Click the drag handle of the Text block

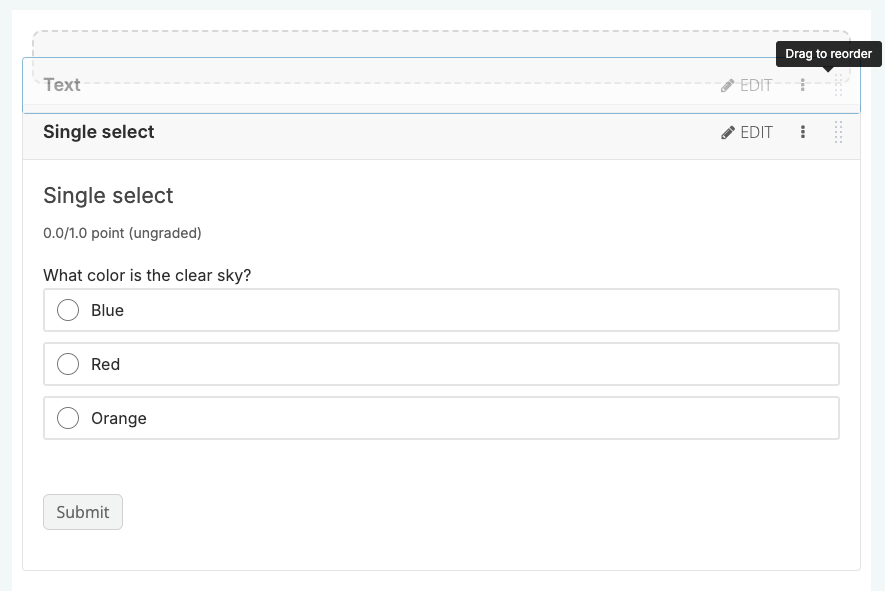pyautogui.click(x=839, y=86)
